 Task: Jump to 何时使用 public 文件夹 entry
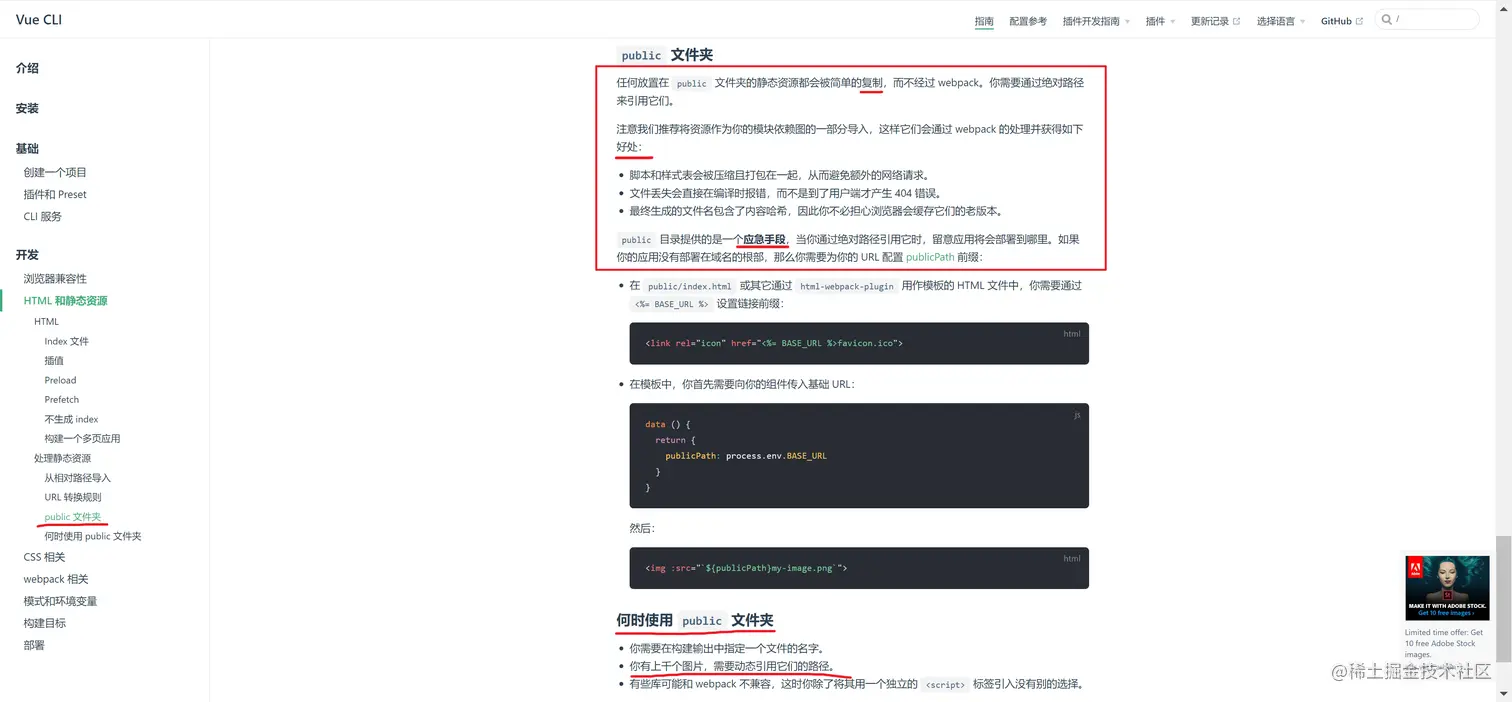[92, 536]
